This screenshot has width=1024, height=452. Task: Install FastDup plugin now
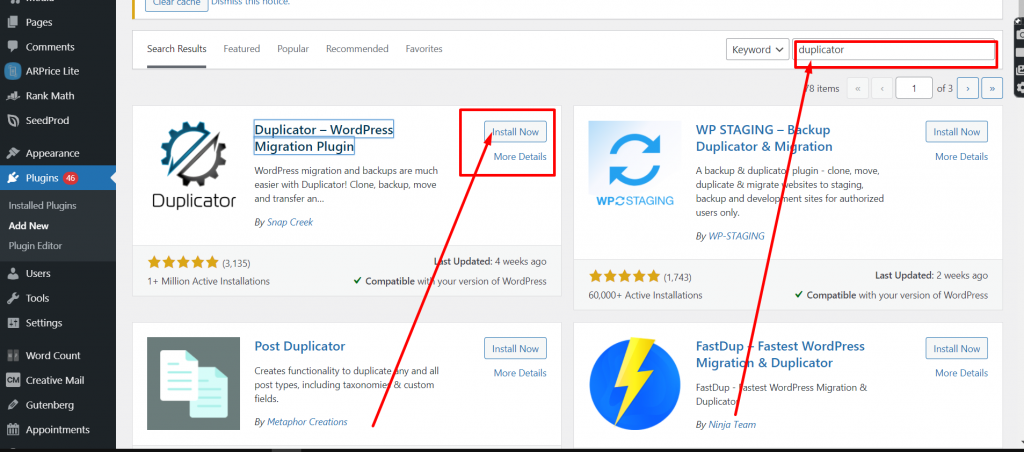(957, 348)
